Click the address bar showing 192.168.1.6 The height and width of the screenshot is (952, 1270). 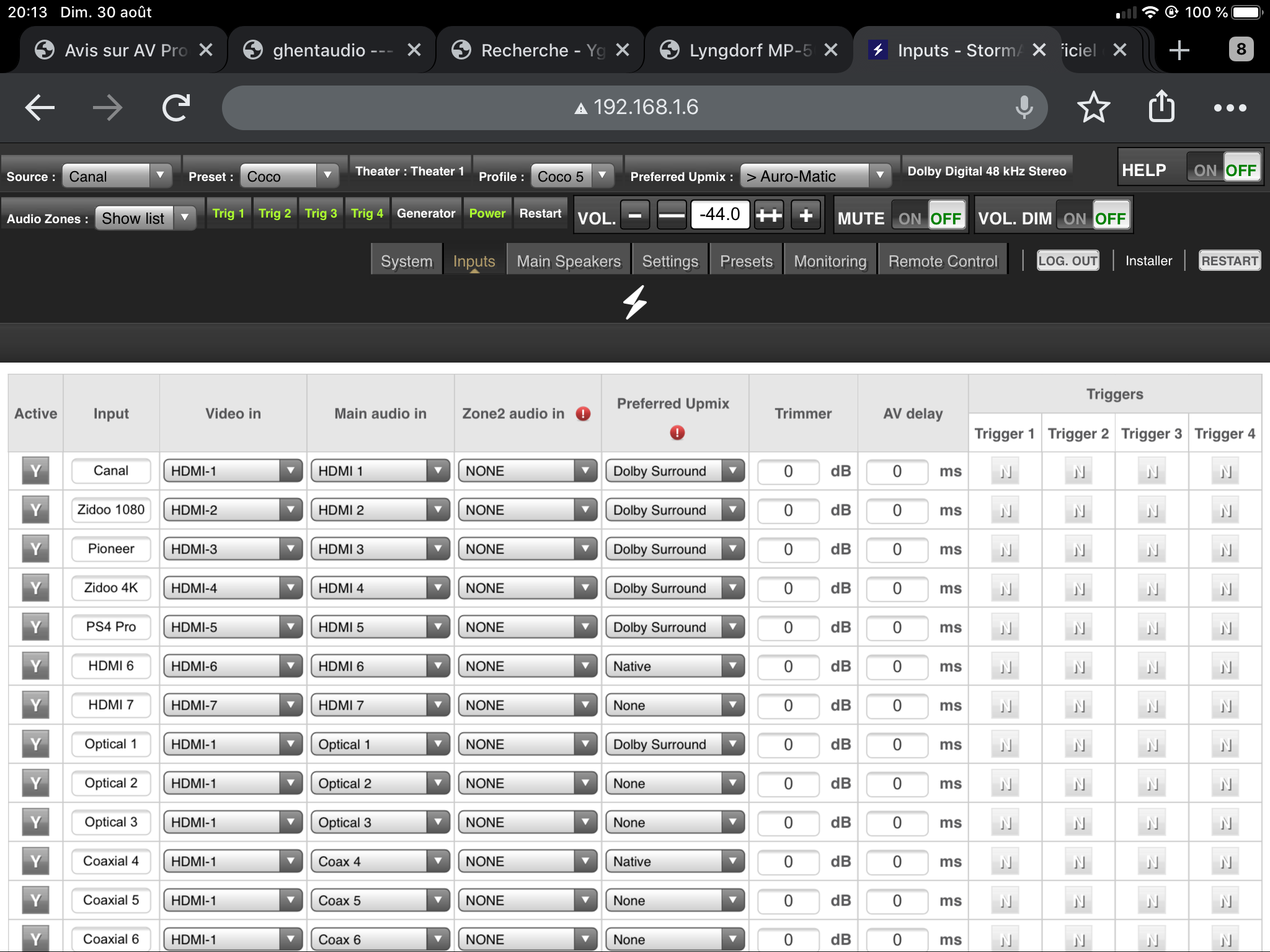coord(635,108)
